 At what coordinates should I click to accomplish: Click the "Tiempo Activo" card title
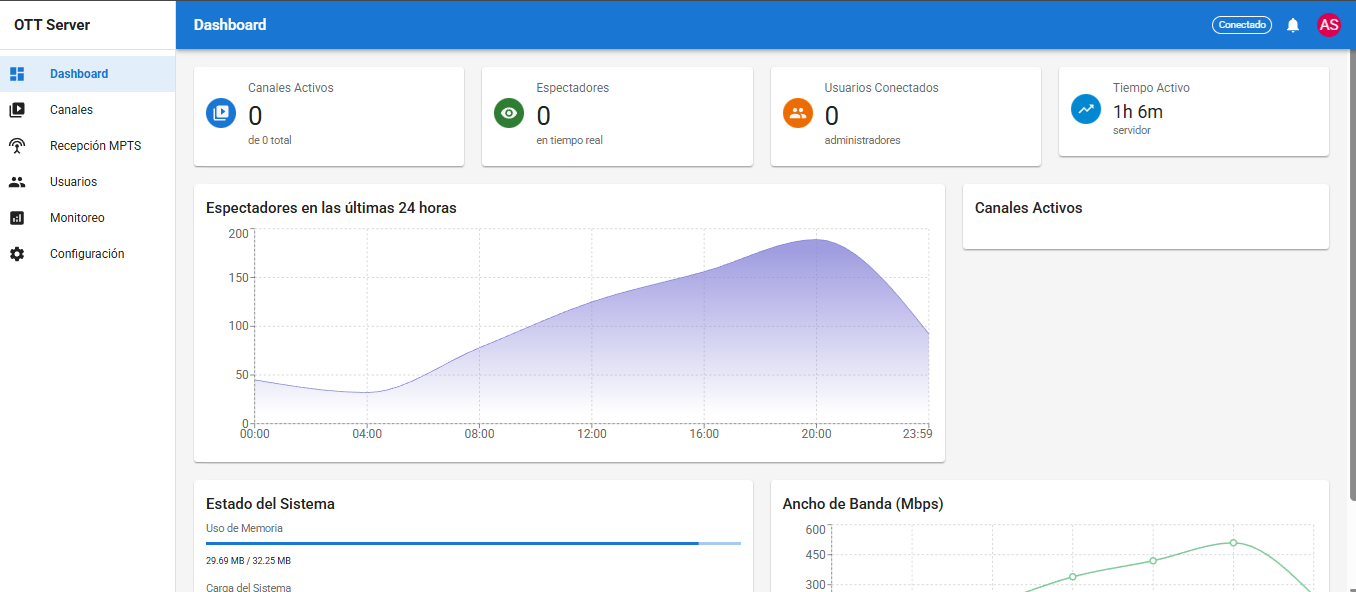(x=1151, y=88)
